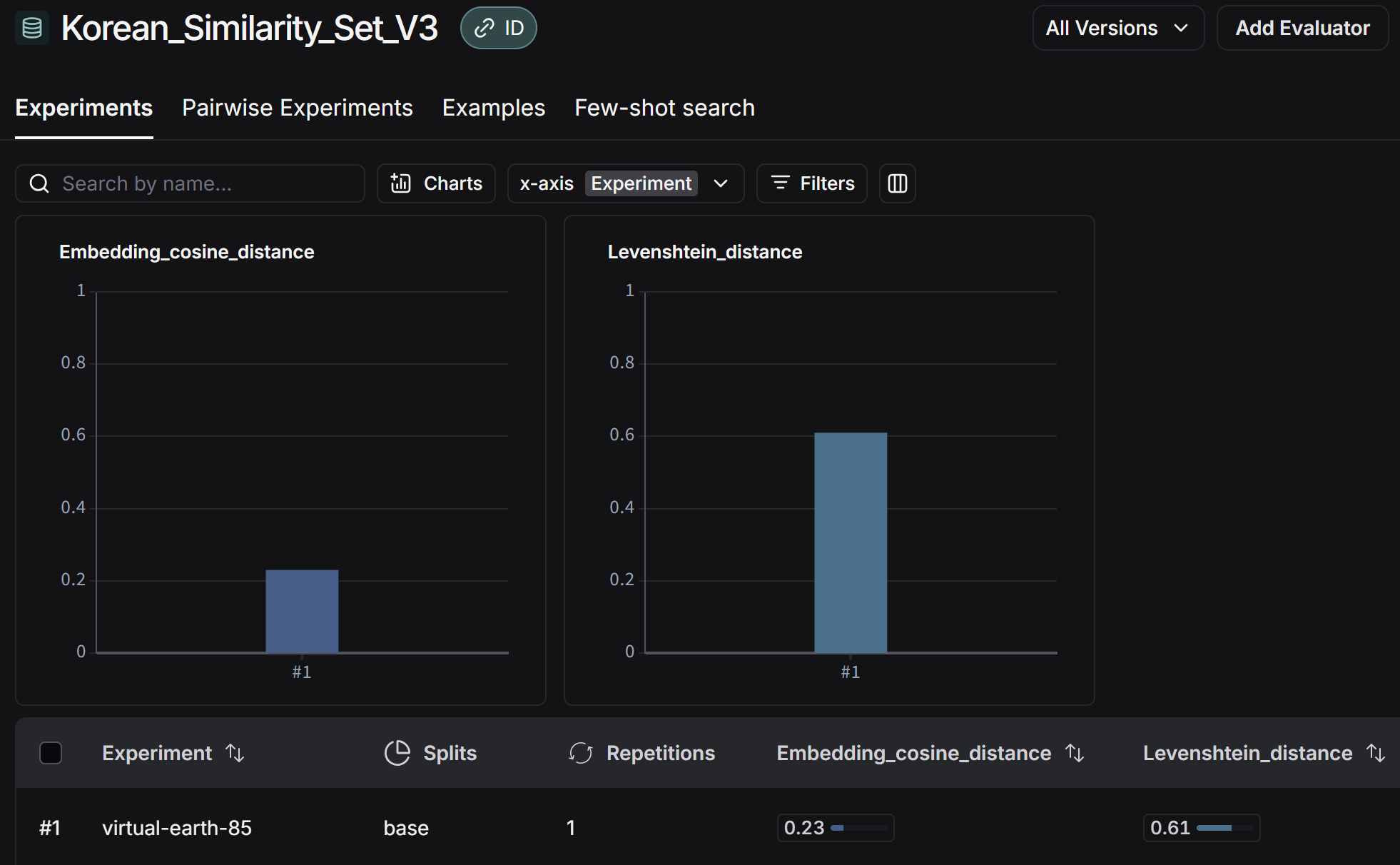This screenshot has width=1400, height=865.
Task: Open the column layout icon button
Action: click(897, 183)
